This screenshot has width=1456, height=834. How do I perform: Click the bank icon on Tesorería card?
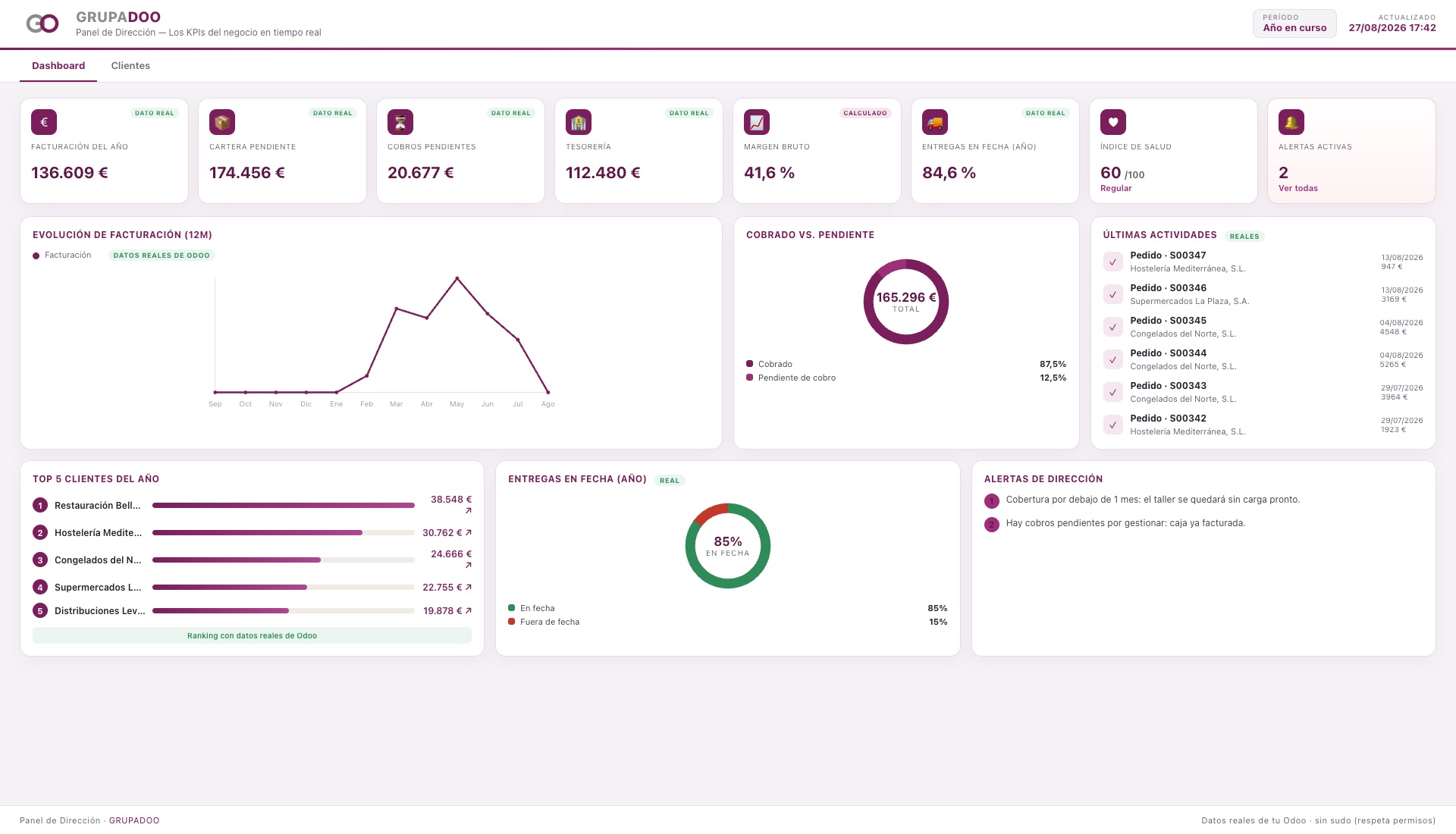579,122
